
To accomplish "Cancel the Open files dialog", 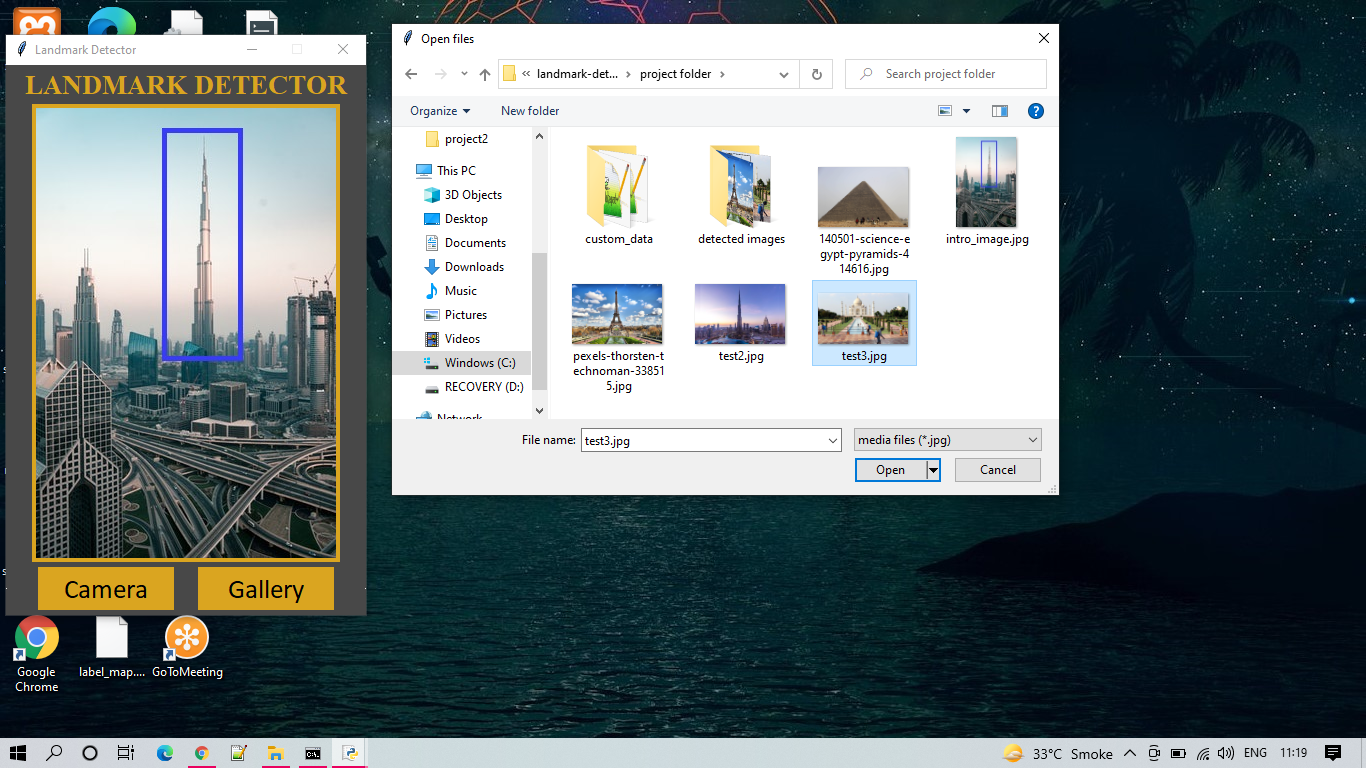I will pos(998,470).
